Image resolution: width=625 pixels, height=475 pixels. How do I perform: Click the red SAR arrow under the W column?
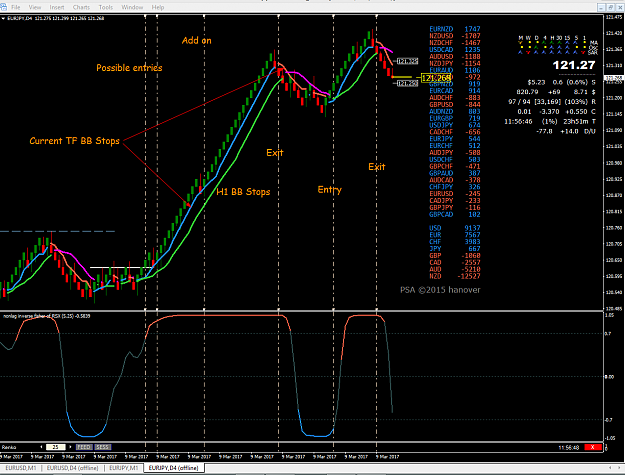pyautogui.click(x=528, y=52)
